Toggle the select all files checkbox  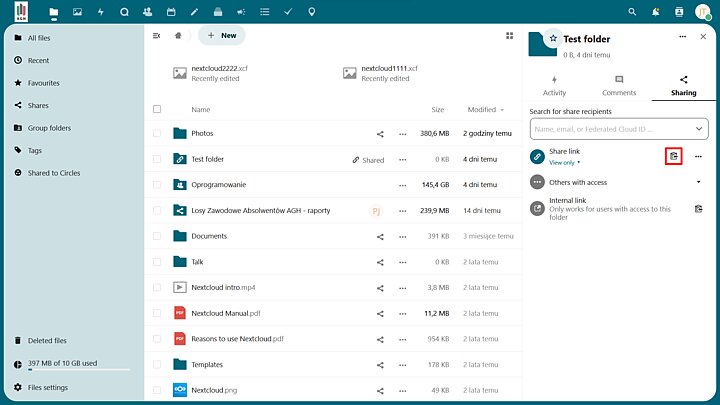coord(157,109)
